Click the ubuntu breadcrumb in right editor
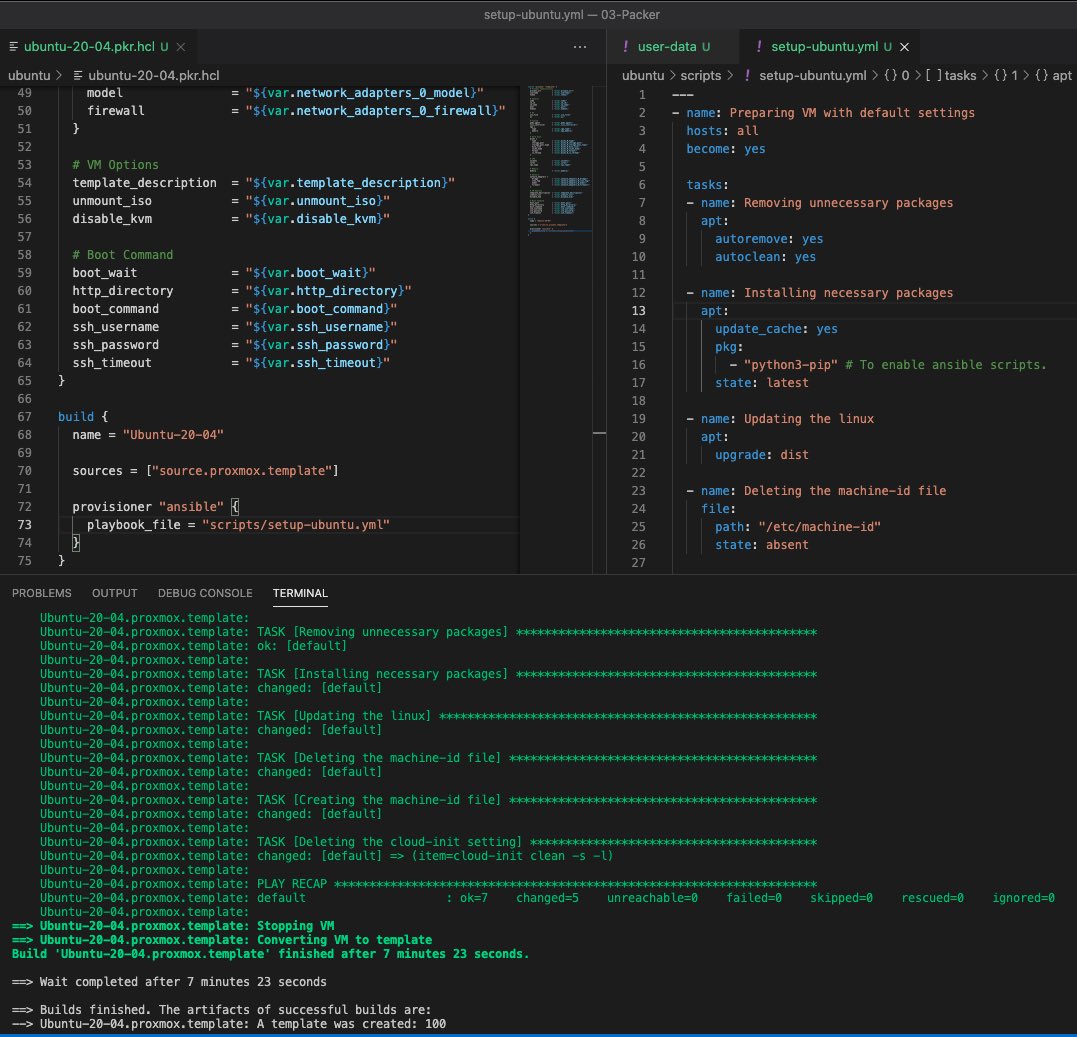The width and height of the screenshot is (1077, 1037). point(643,76)
